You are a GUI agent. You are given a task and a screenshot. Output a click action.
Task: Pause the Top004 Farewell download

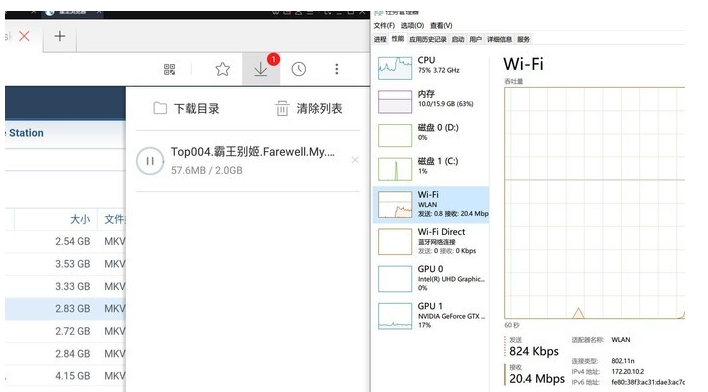tap(150, 161)
